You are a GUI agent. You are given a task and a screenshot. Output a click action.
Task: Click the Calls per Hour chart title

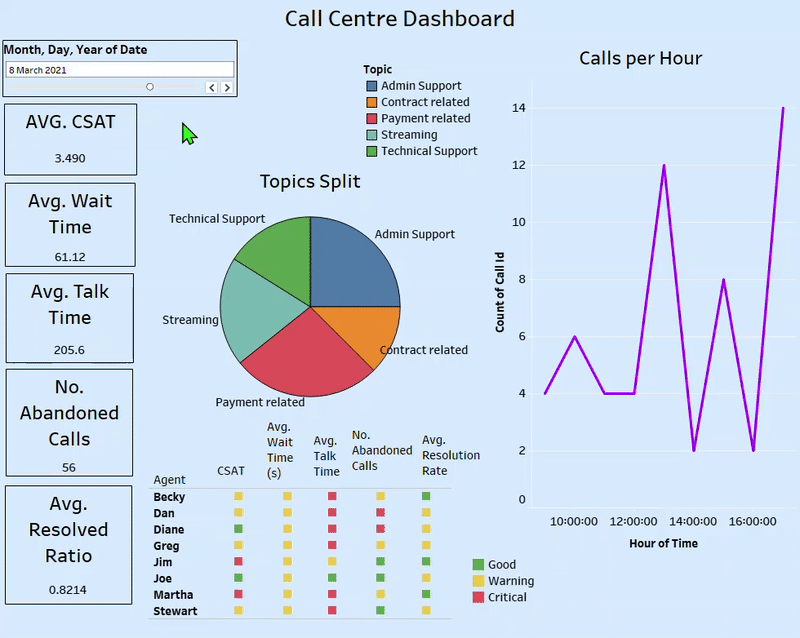pos(640,59)
